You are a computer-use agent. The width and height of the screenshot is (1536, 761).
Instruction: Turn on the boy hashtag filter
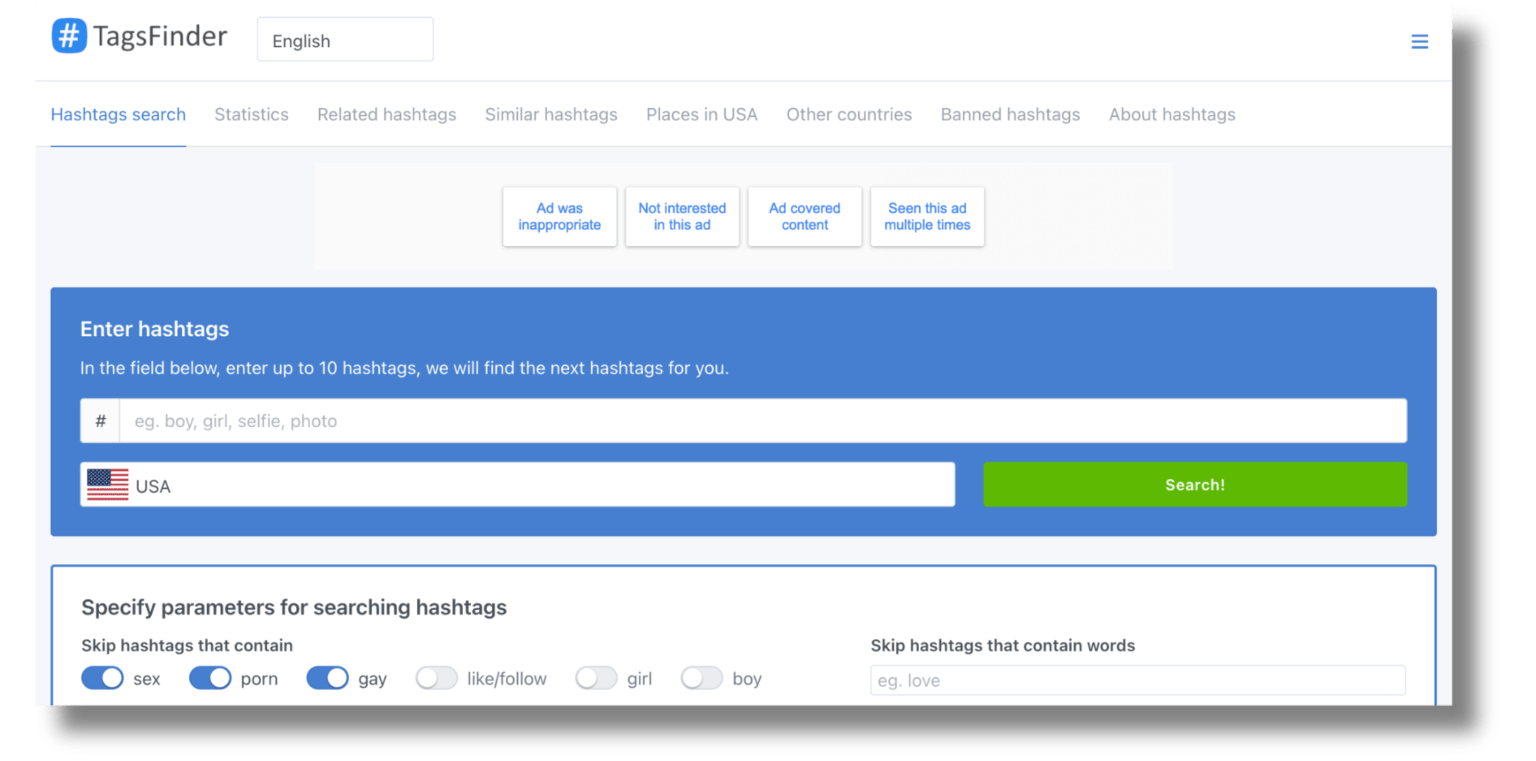tap(701, 678)
